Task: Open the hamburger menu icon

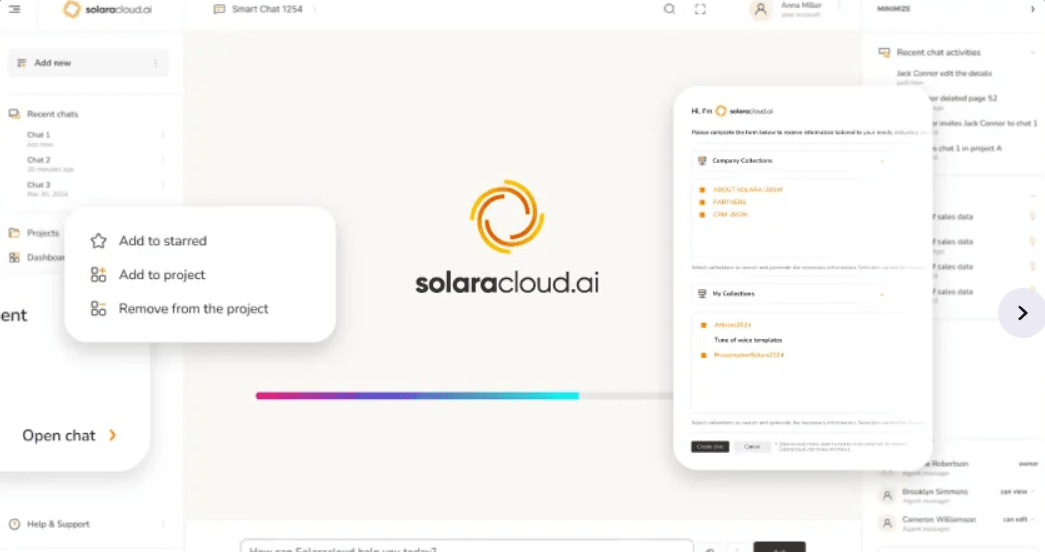Action: 14,9
